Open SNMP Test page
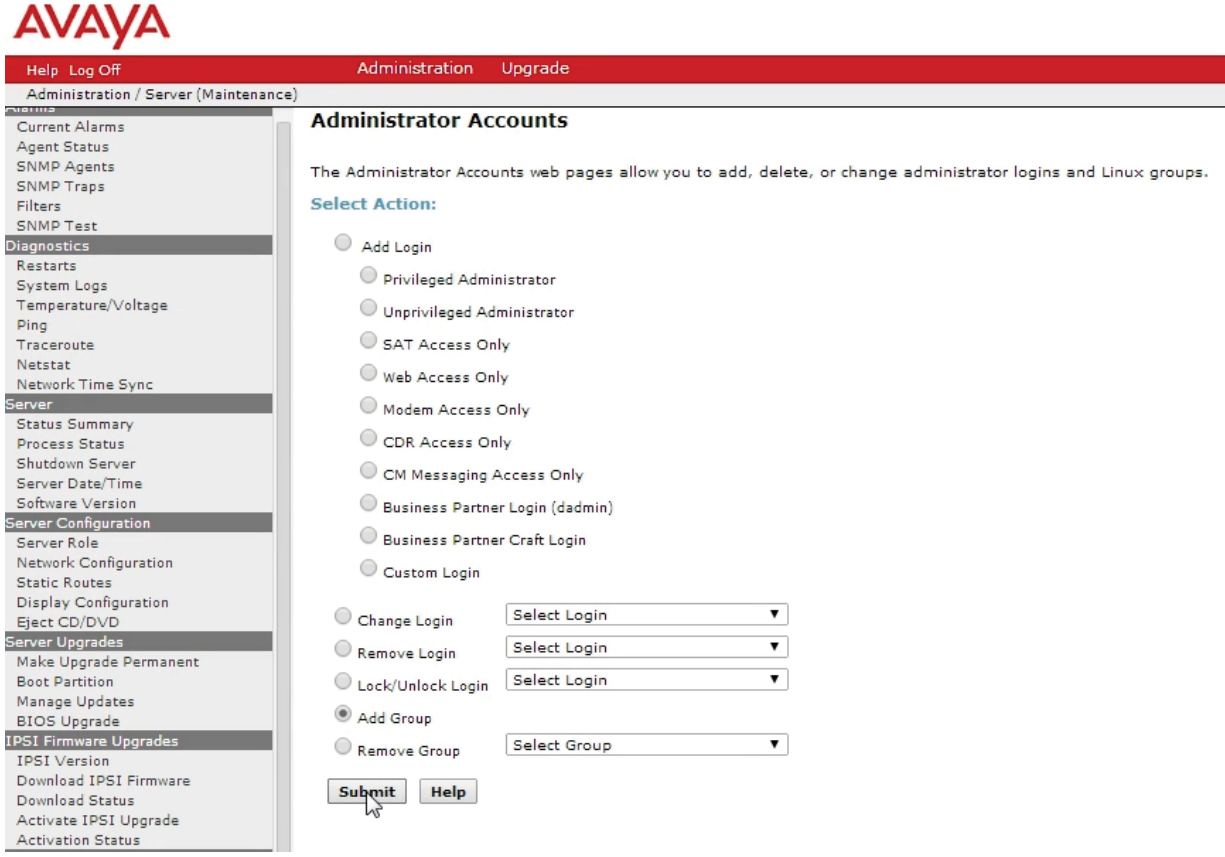 [x=57, y=226]
